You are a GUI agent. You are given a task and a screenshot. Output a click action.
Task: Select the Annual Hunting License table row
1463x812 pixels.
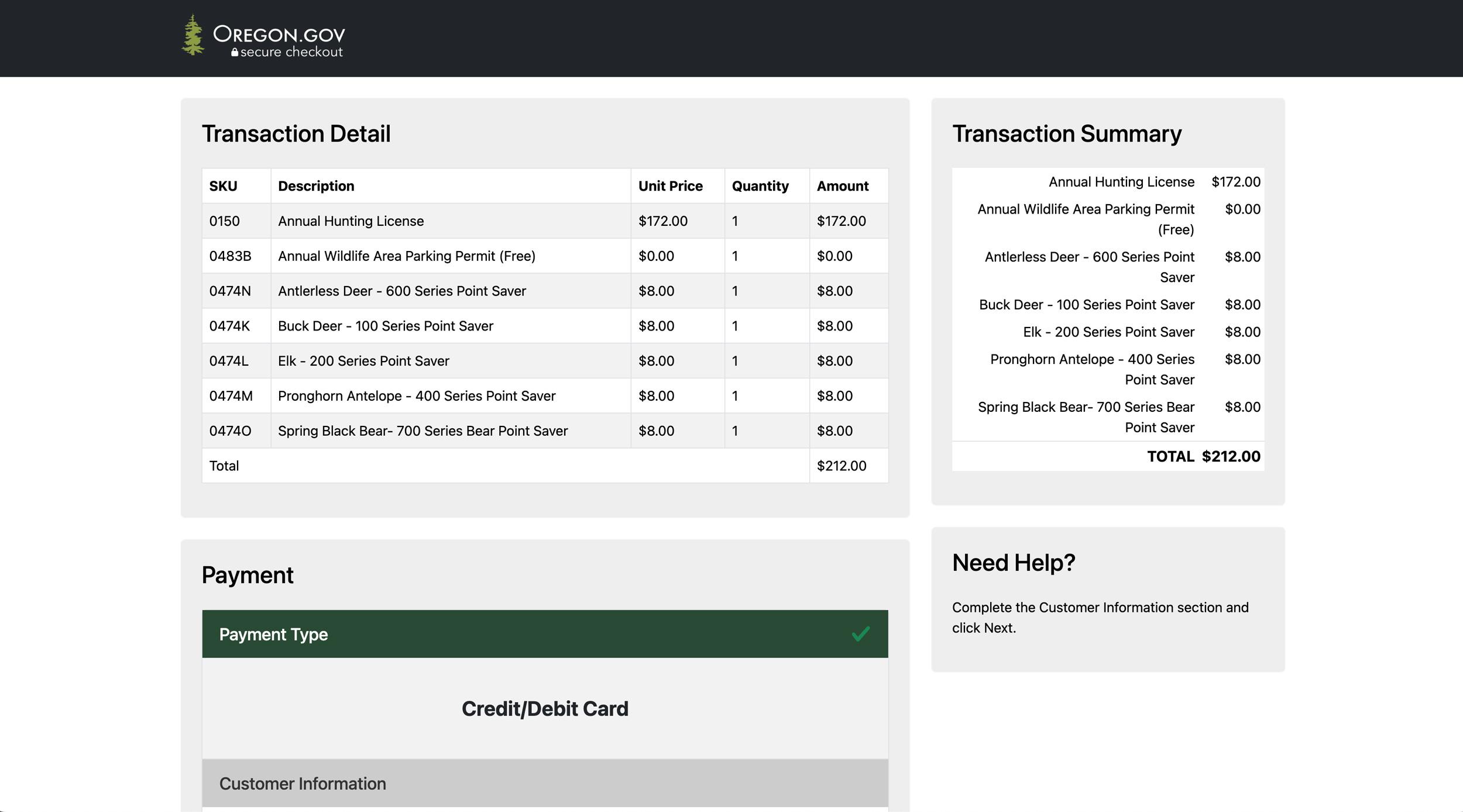[x=351, y=221]
